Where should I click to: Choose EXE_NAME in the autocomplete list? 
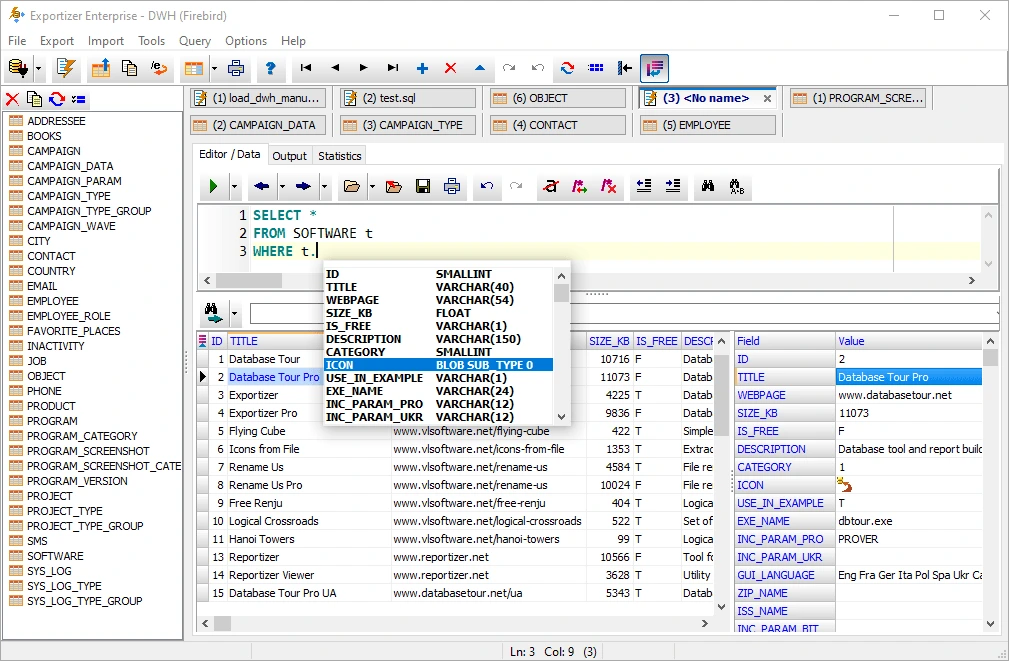[x=438, y=391]
